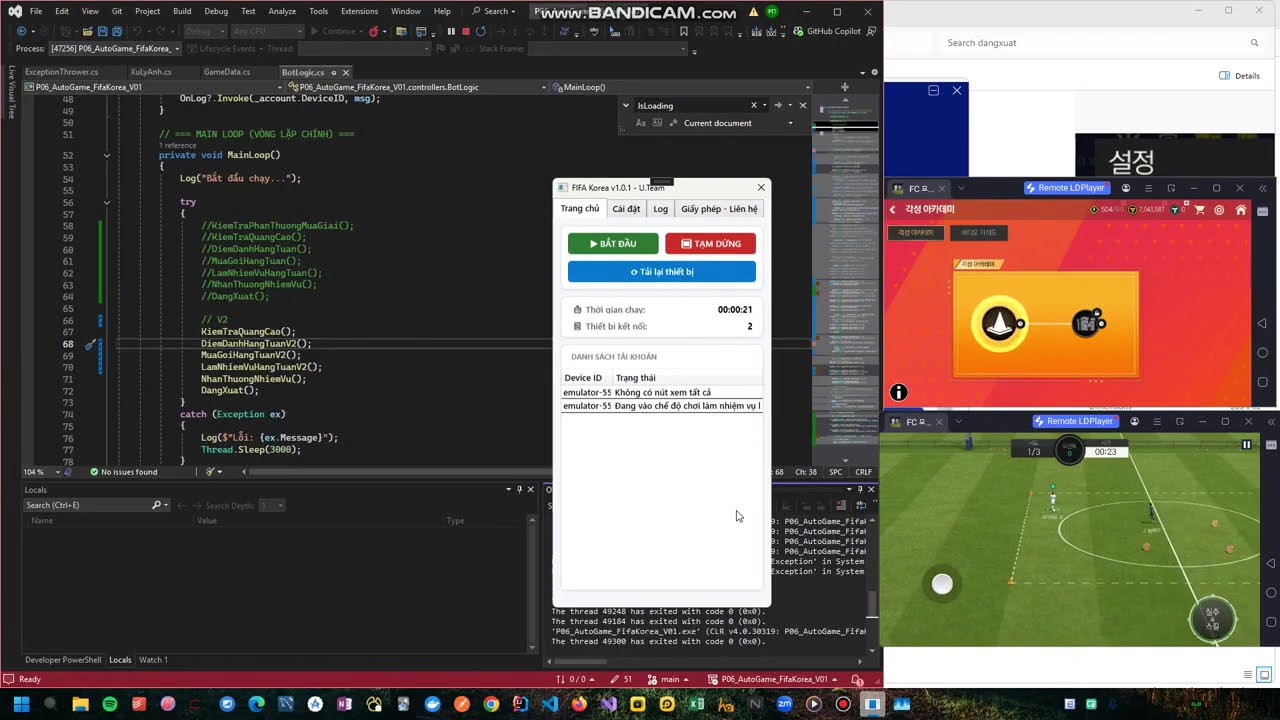Open Giấy phép - Liên hệ tab
This screenshot has height=720, width=1280.
pos(719,209)
